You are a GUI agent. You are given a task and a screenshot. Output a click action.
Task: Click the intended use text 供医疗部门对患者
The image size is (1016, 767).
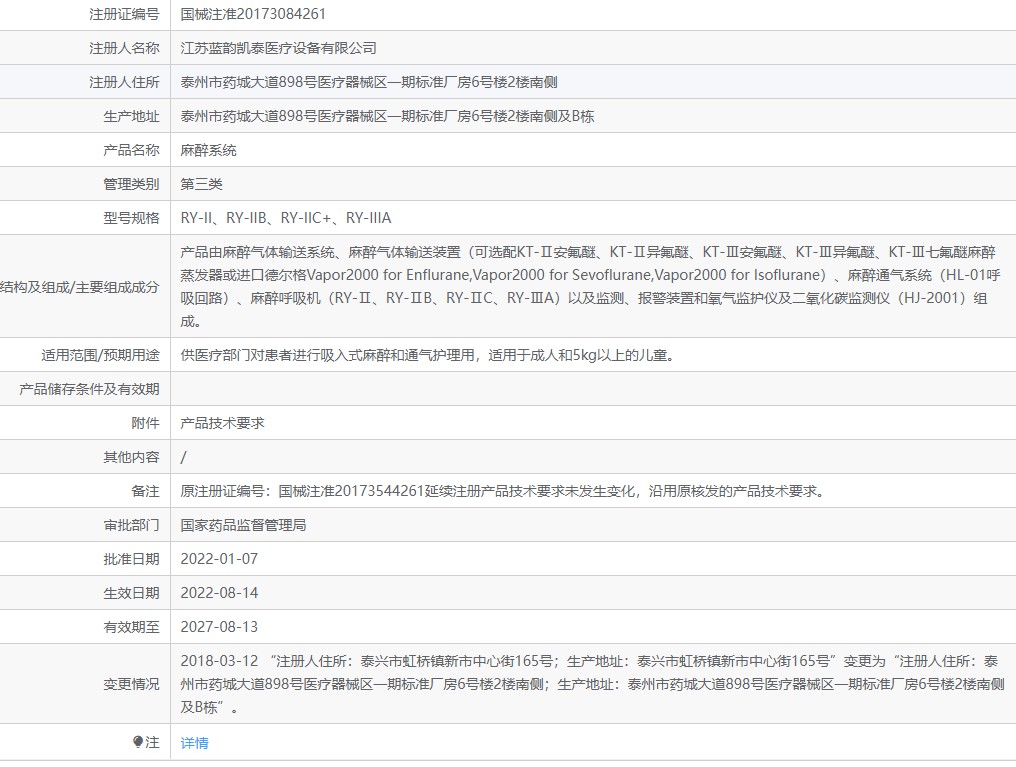pos(427,355)
